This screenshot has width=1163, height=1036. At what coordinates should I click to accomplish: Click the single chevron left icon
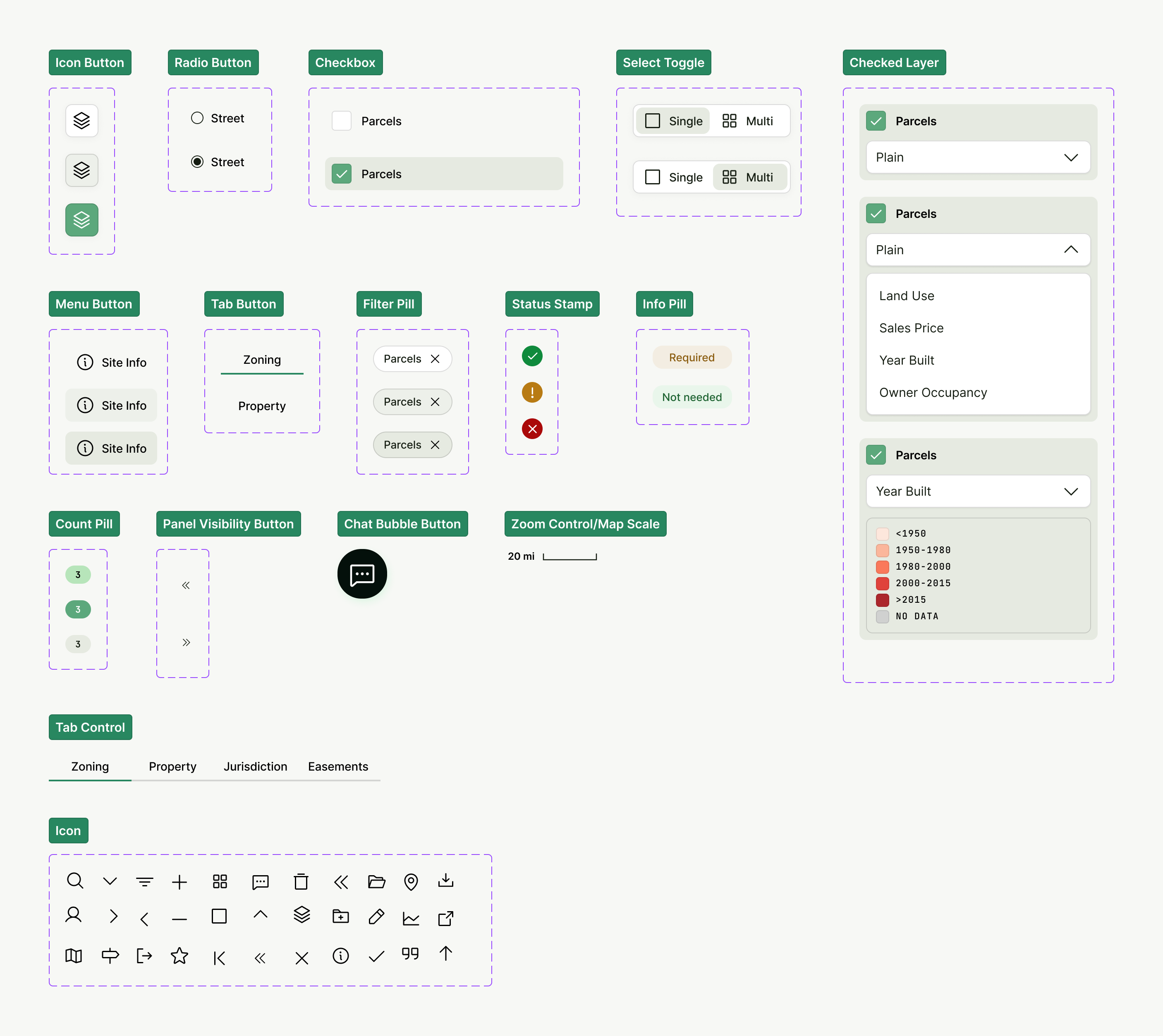144,919
